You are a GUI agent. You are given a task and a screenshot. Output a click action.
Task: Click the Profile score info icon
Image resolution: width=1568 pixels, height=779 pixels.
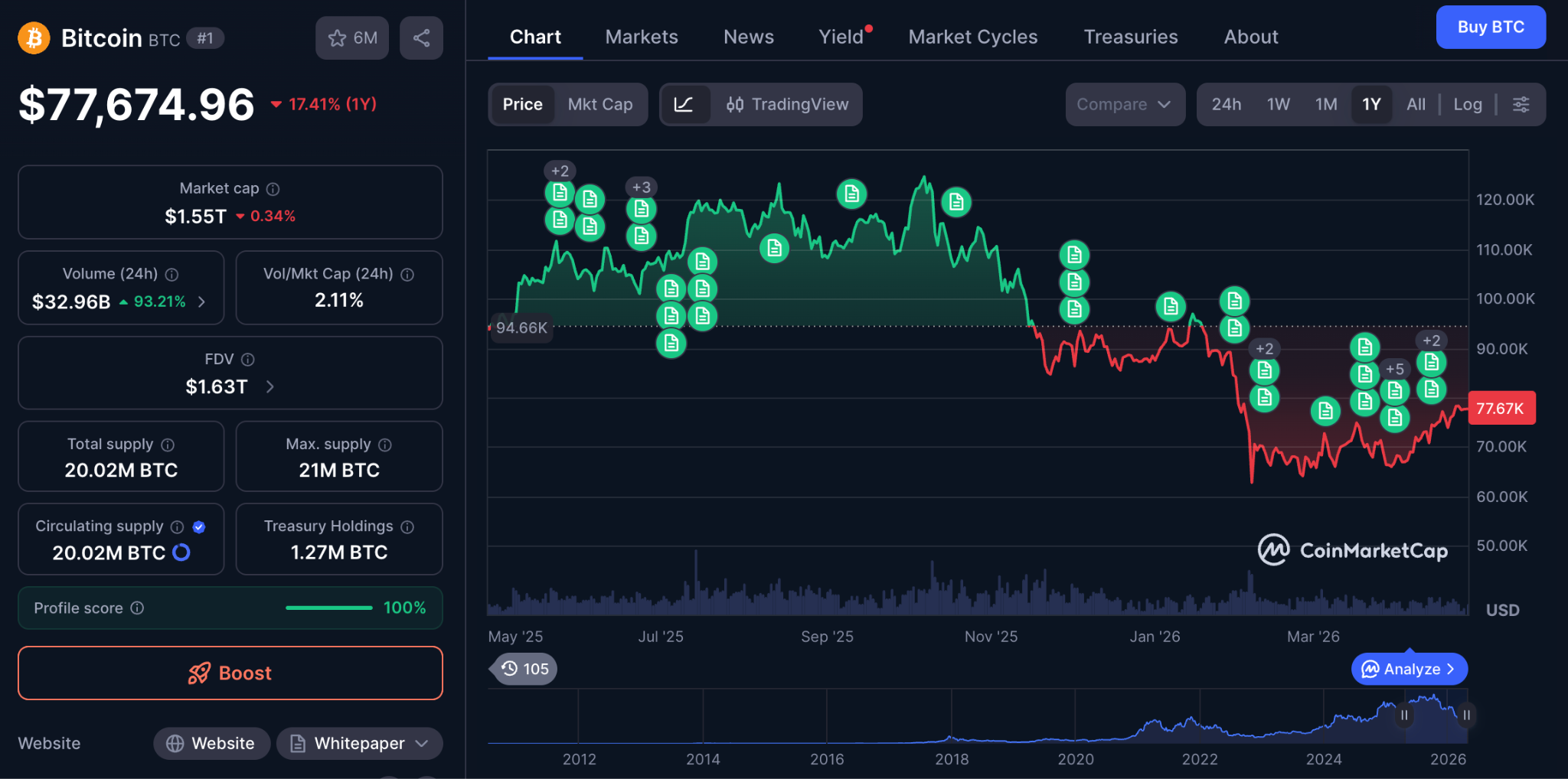(x=137, y=608)
